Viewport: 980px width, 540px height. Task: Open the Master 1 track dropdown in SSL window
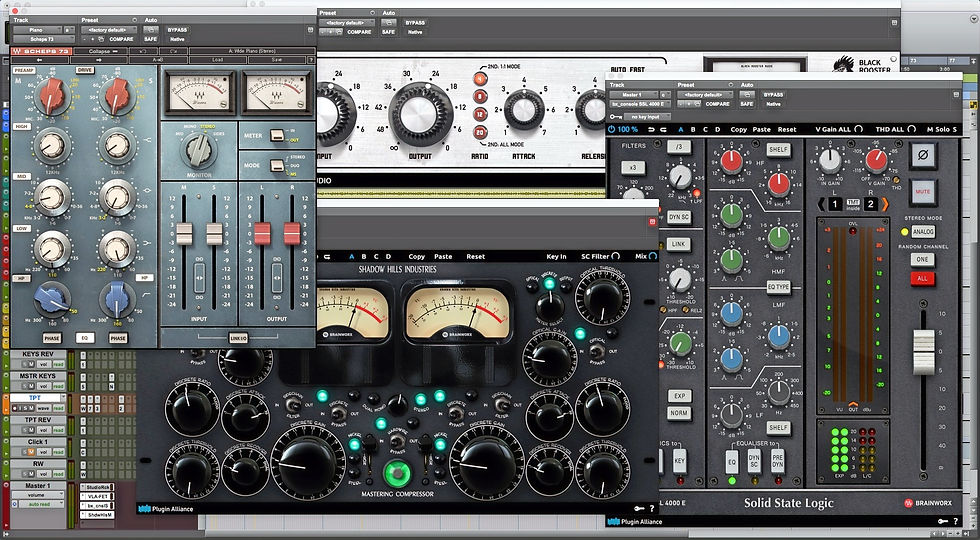pos(633,94)
